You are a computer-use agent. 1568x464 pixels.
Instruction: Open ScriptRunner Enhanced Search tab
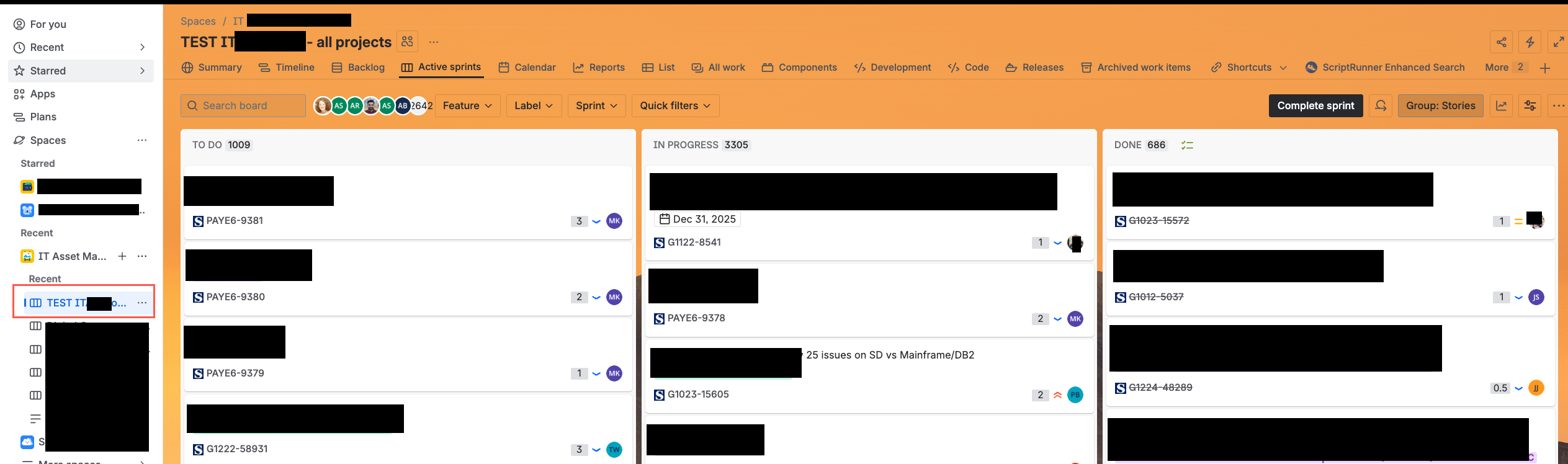coord(1385,68)
